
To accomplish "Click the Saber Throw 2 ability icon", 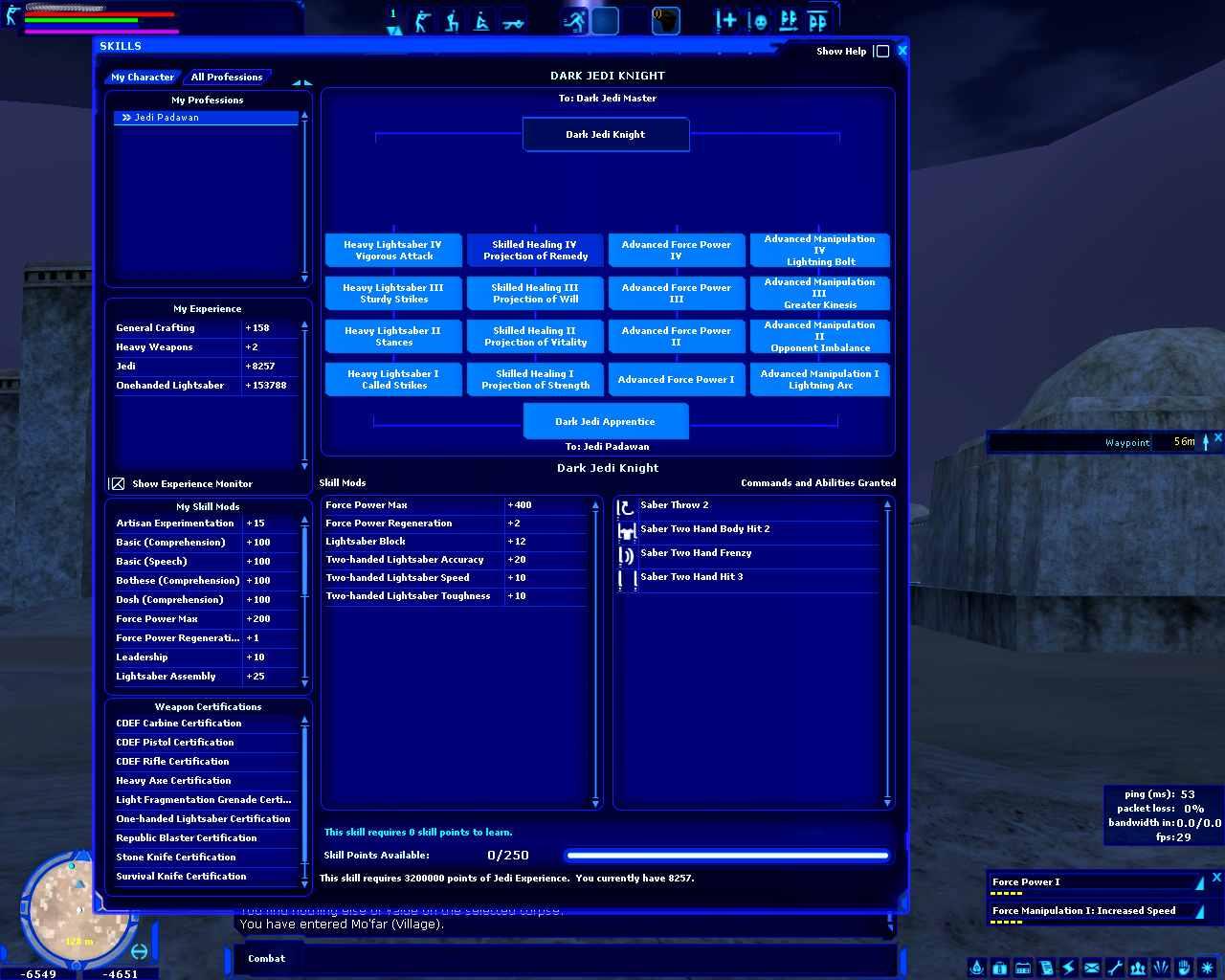I will [x=626, y=507].
